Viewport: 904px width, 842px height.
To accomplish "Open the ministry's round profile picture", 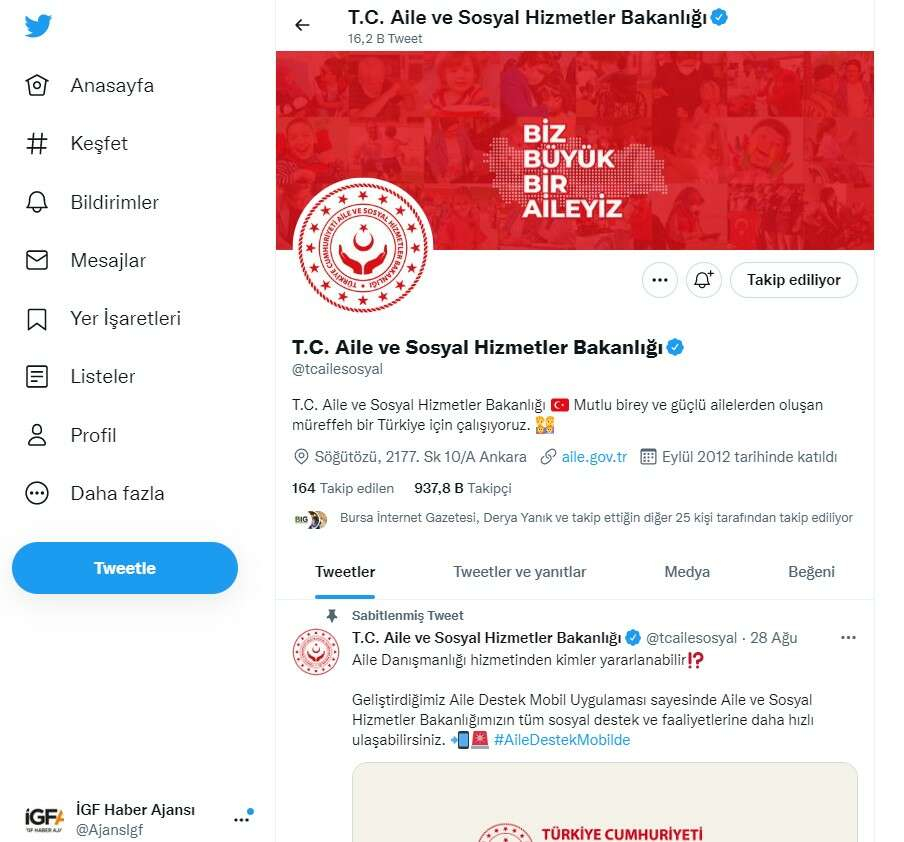I will (x=363, y=247).
